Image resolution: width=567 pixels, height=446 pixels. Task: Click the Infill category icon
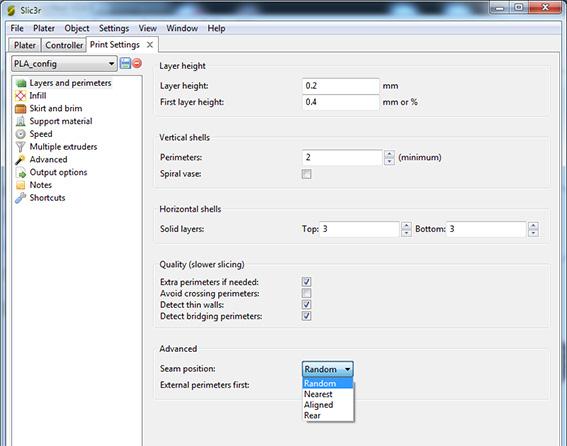point(21,96)
